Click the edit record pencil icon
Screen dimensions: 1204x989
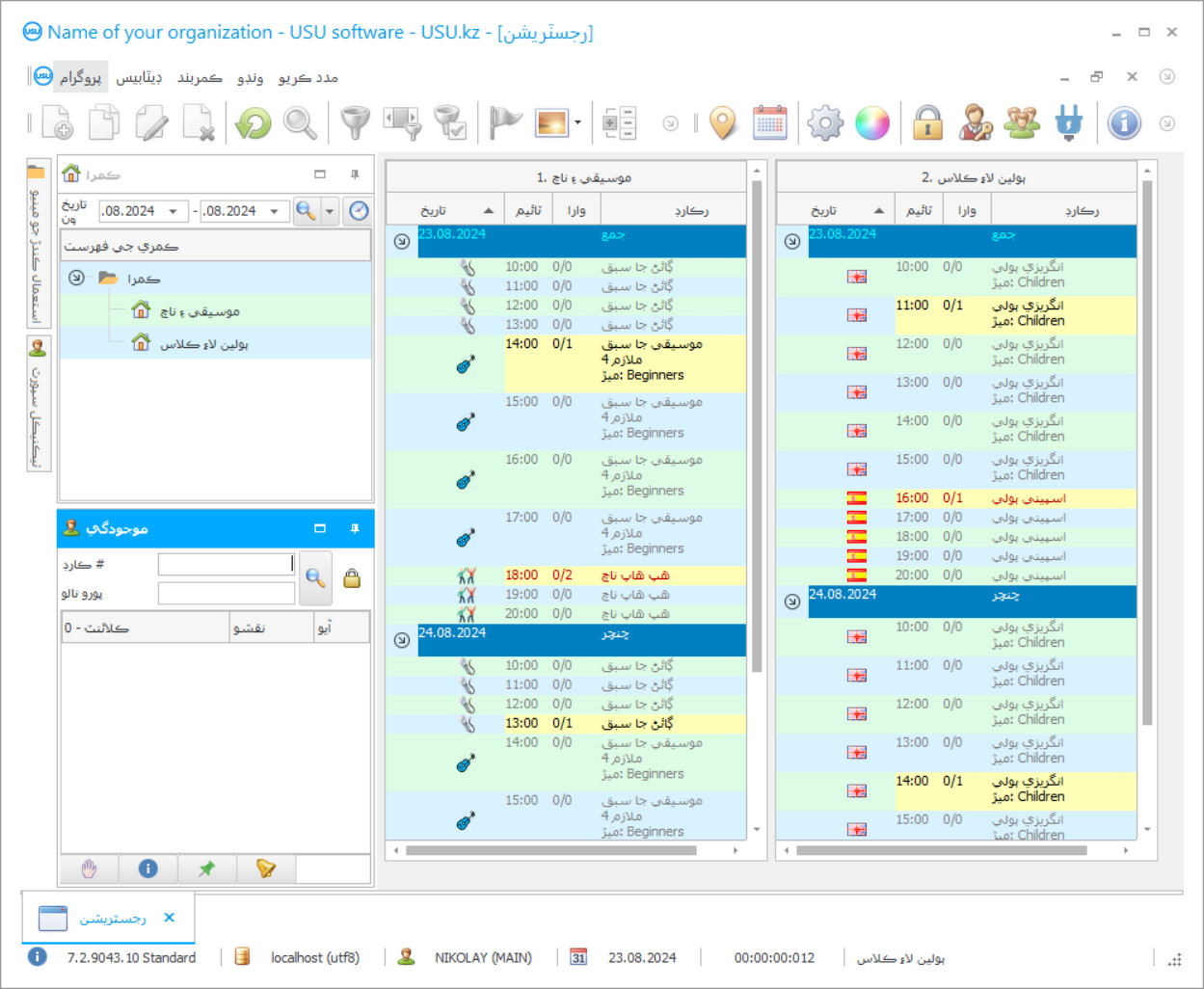(151, 123)
